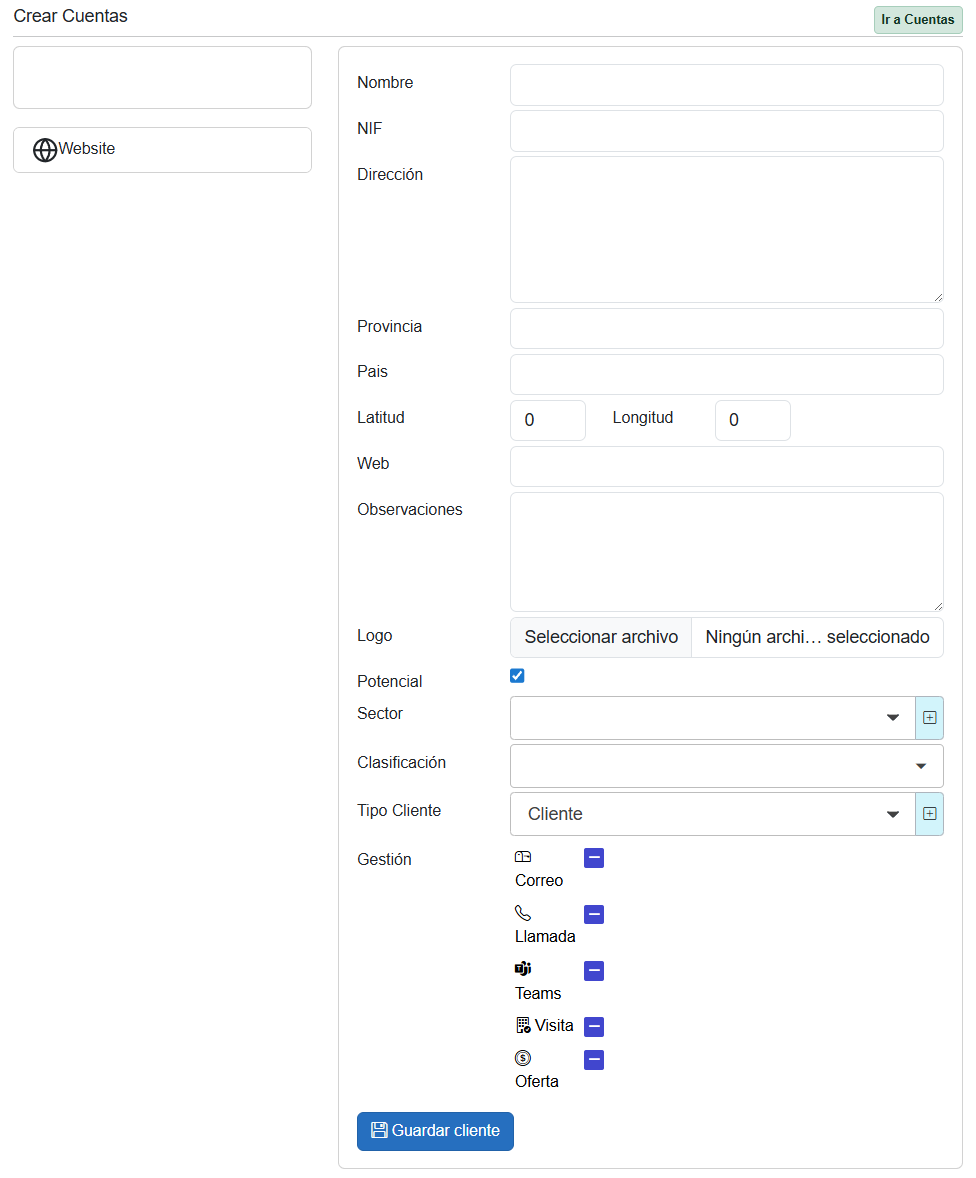Click the globe Website icon
976x1178 pixels.
[45, 150]
